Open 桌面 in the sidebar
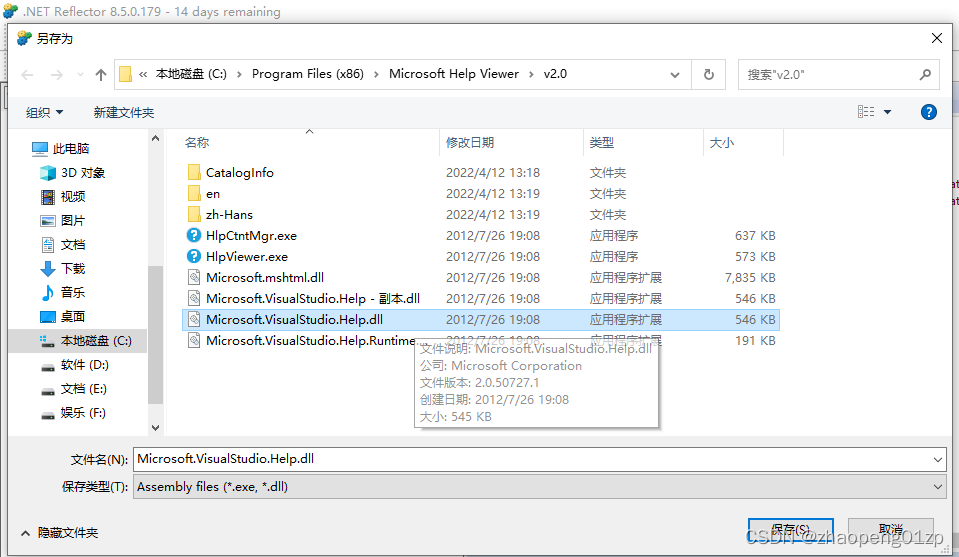The image size is (959, 557). pos(62,317)
